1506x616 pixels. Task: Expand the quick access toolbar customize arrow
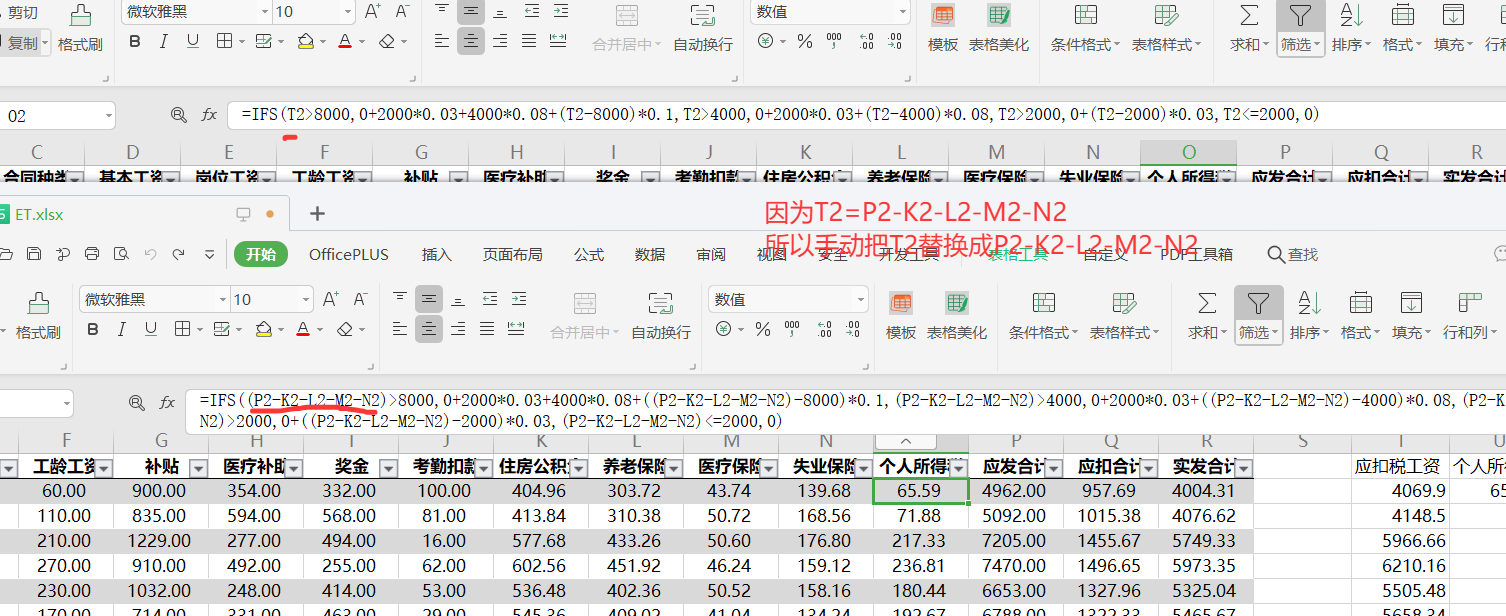(209, 255)
